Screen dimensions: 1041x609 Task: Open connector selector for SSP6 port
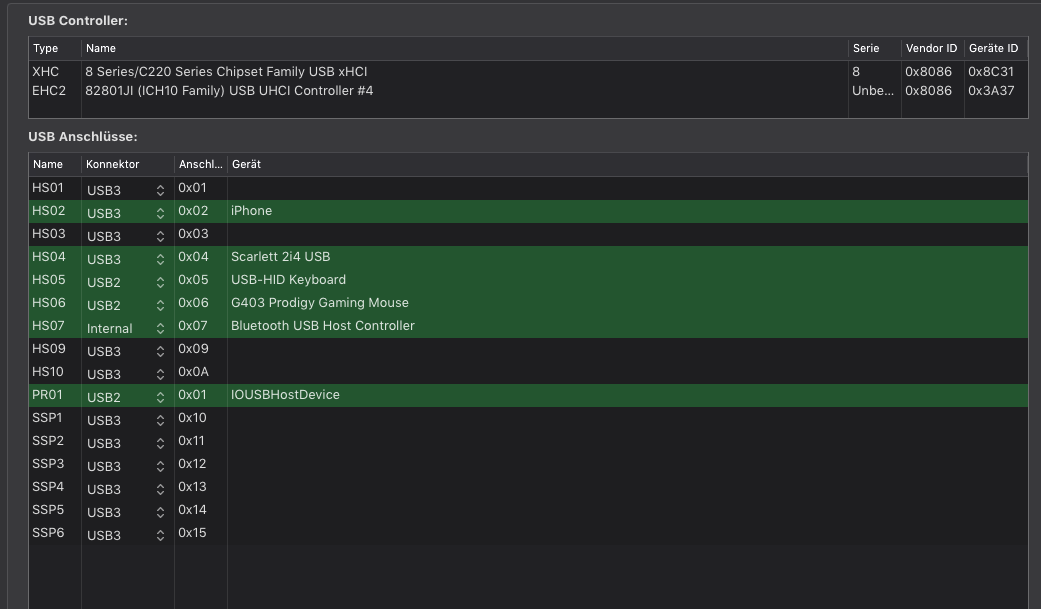(x=160, y=534)
